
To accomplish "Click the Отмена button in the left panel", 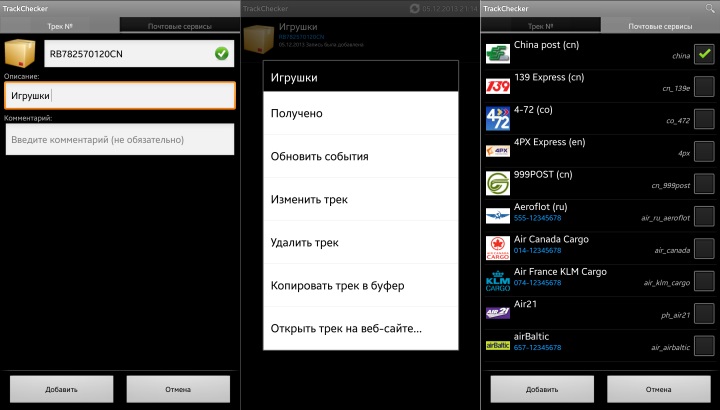I will [178, 389].
